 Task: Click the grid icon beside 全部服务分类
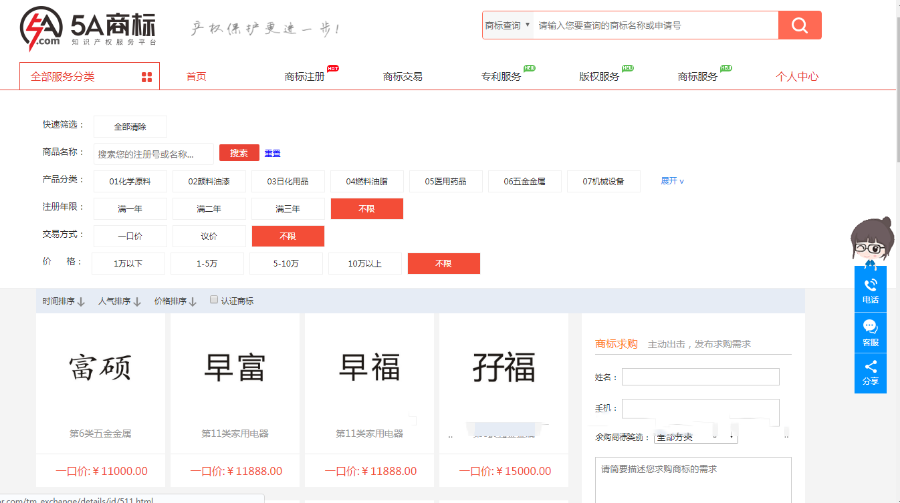147,77
